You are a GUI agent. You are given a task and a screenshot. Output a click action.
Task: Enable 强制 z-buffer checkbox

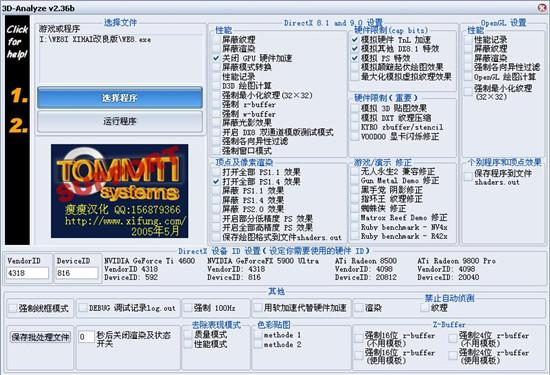tap(216, 105)
